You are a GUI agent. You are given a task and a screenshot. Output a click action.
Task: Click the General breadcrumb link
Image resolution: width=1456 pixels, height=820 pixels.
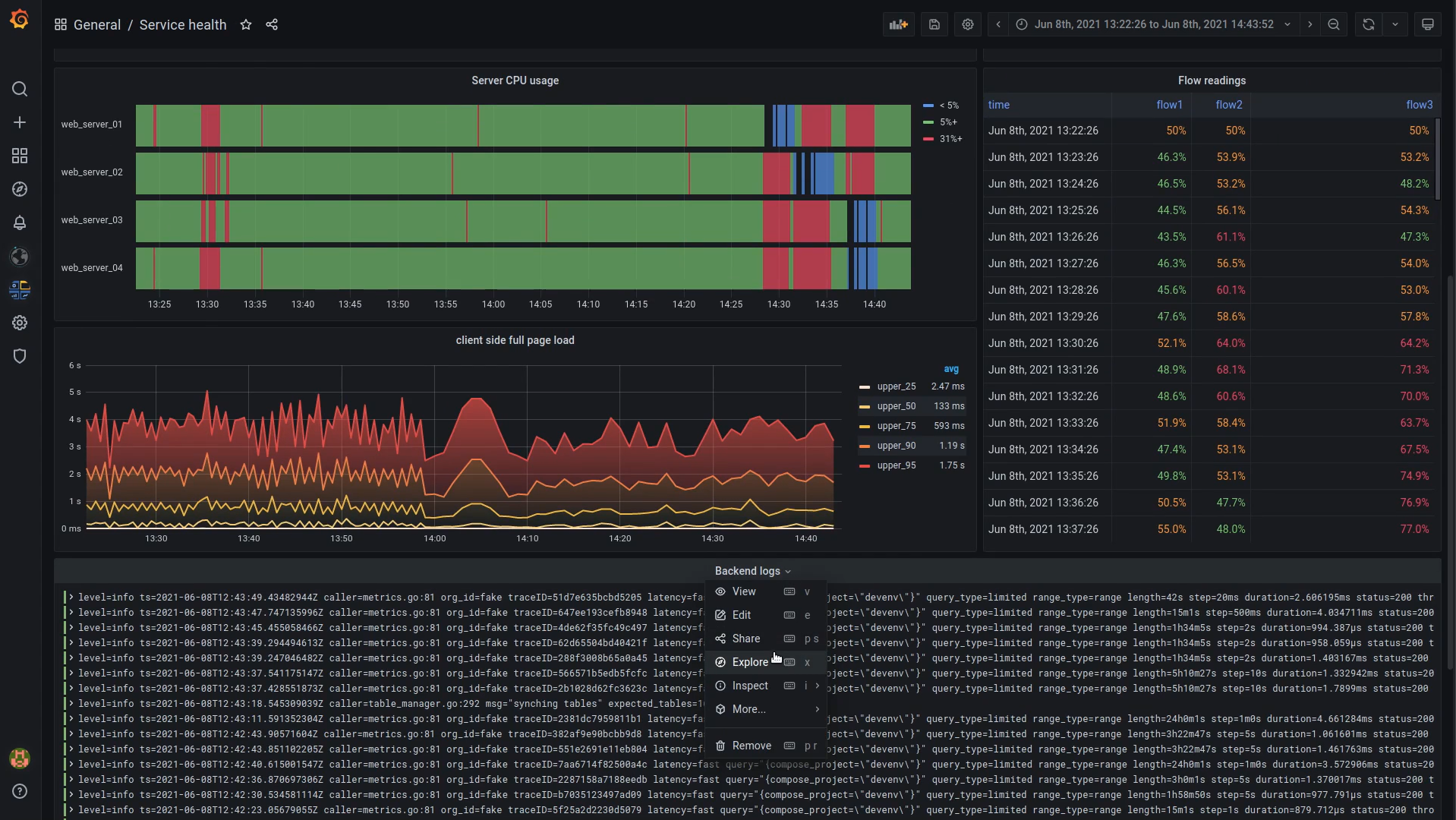[97, 24]
